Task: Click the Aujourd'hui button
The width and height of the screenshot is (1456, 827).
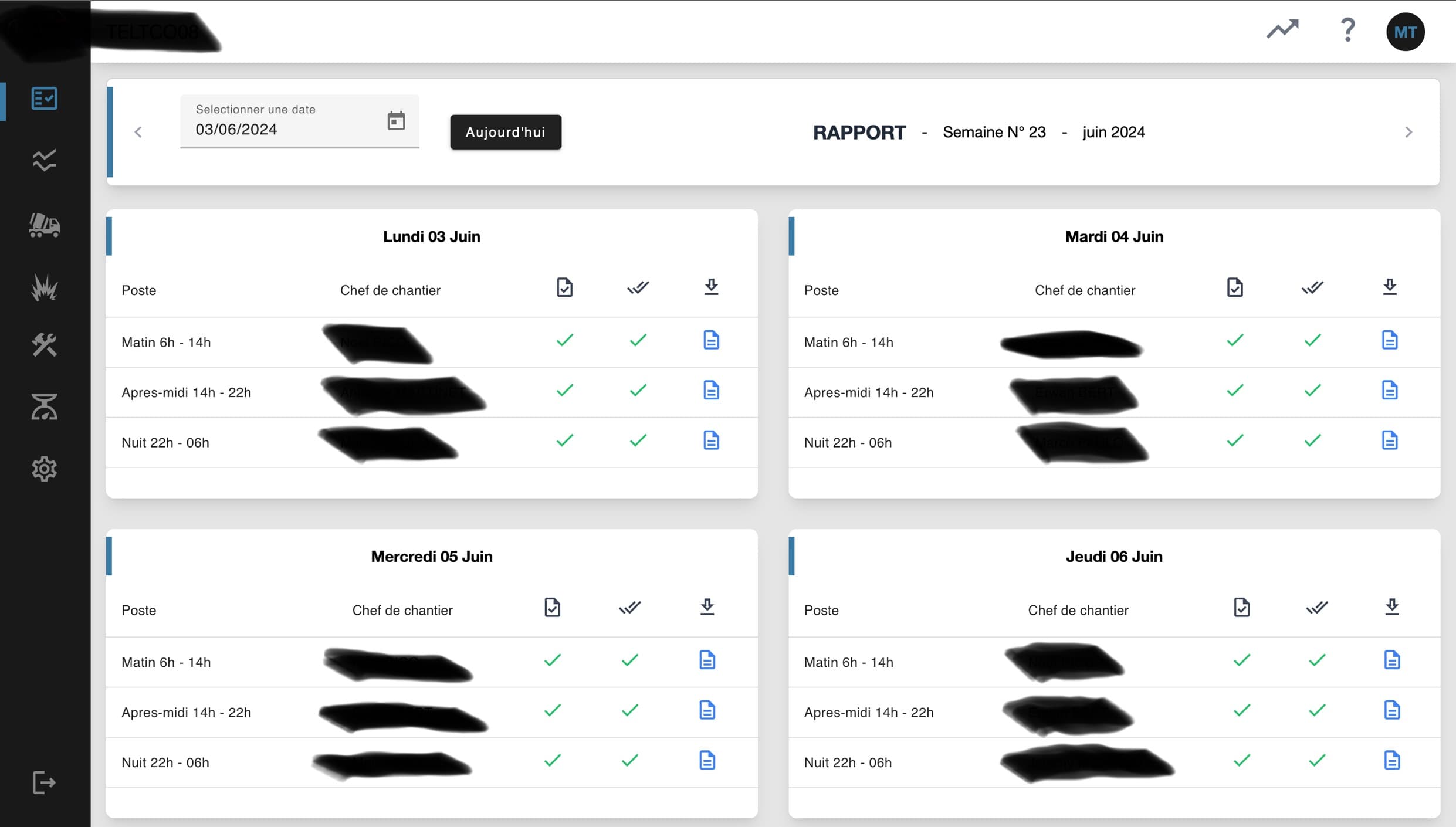Action: [x=505, y=132]
